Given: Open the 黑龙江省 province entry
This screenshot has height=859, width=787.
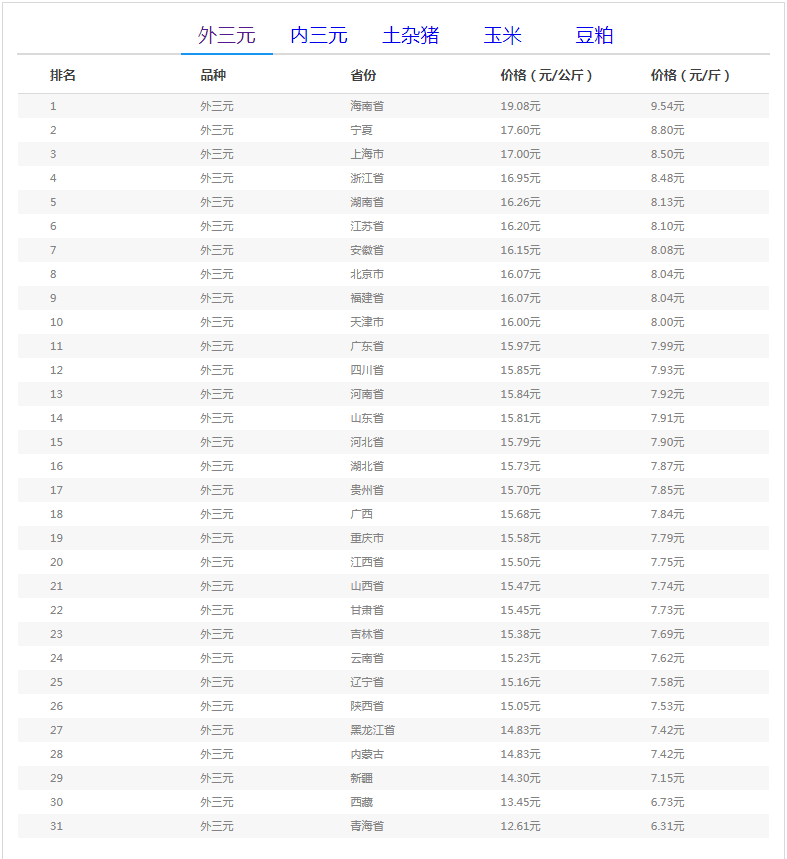Looking at the screenshot, I should pyautogui.click(x=372, y=730).
